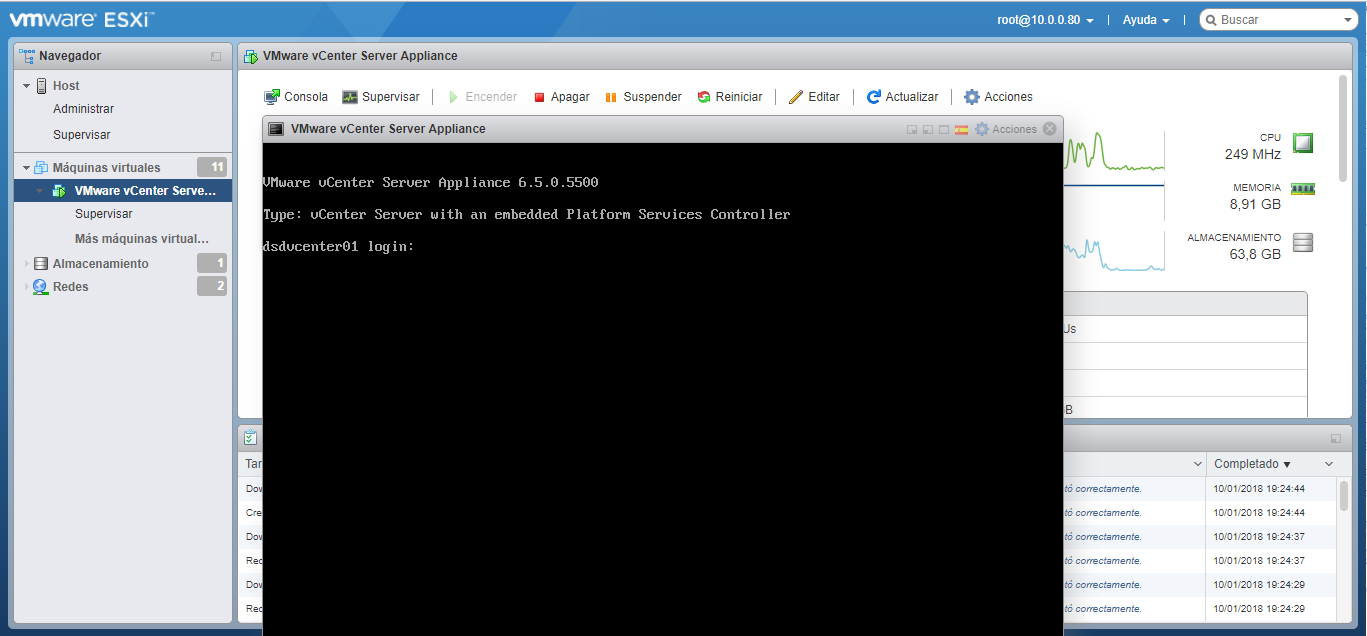The width and height of the screenshot is (1367, 636).
Task: Open console window Acciones gear menu
Action: click(1006, 129)
